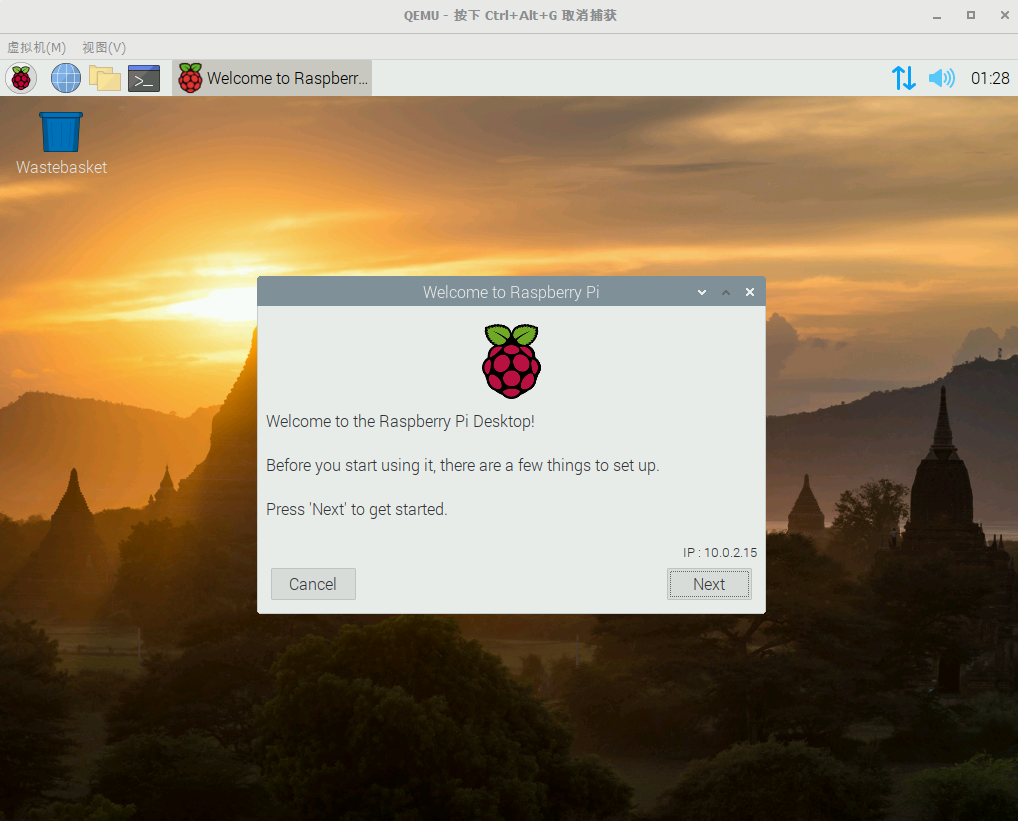
Task: Open the Raspberry Pi applications menu
Action: [x=21, y=79]
